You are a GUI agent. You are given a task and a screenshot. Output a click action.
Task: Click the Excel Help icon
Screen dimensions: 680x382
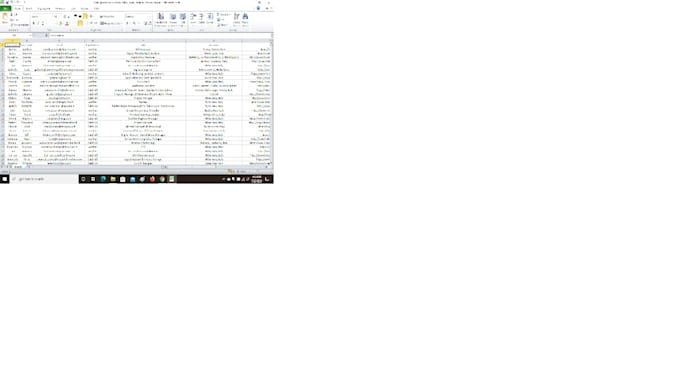pos(258,8)
